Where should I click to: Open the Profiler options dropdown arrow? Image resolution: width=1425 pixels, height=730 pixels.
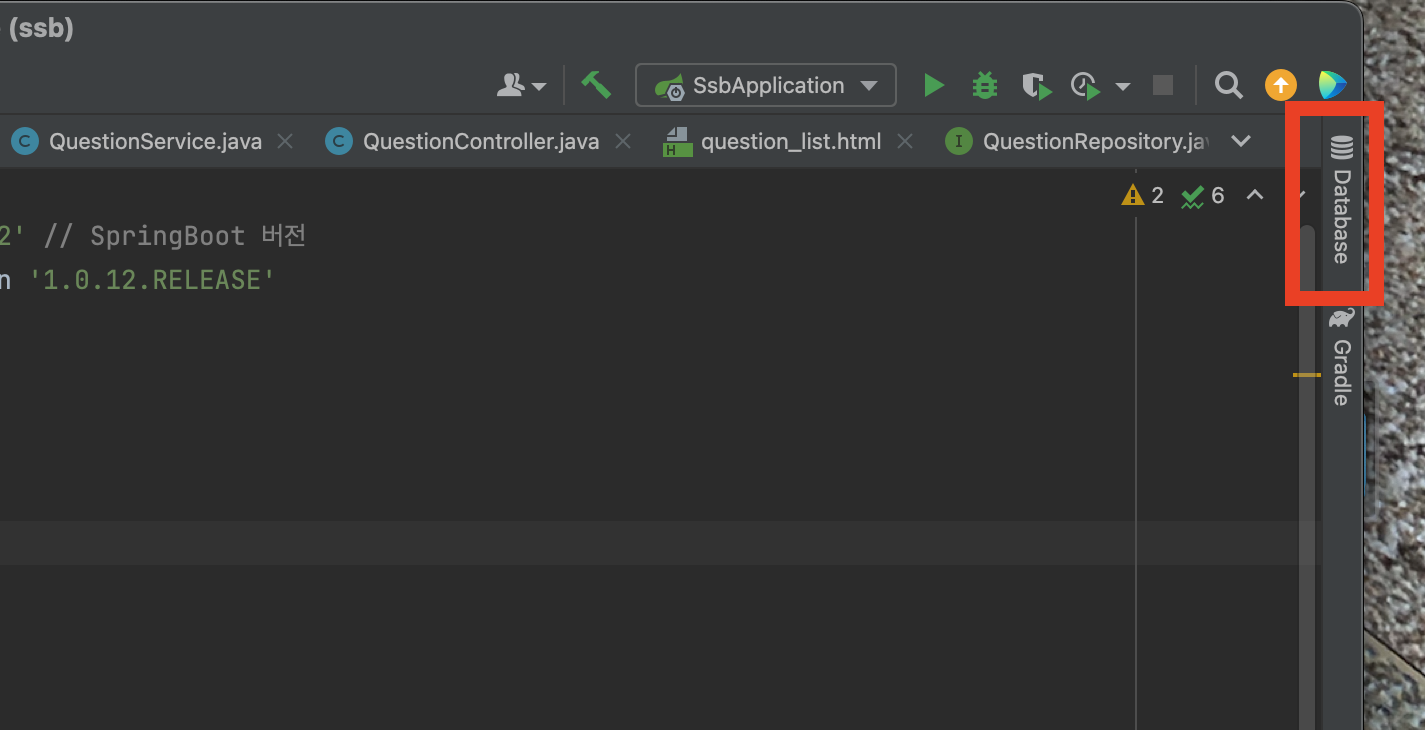tap(1122, 85)
